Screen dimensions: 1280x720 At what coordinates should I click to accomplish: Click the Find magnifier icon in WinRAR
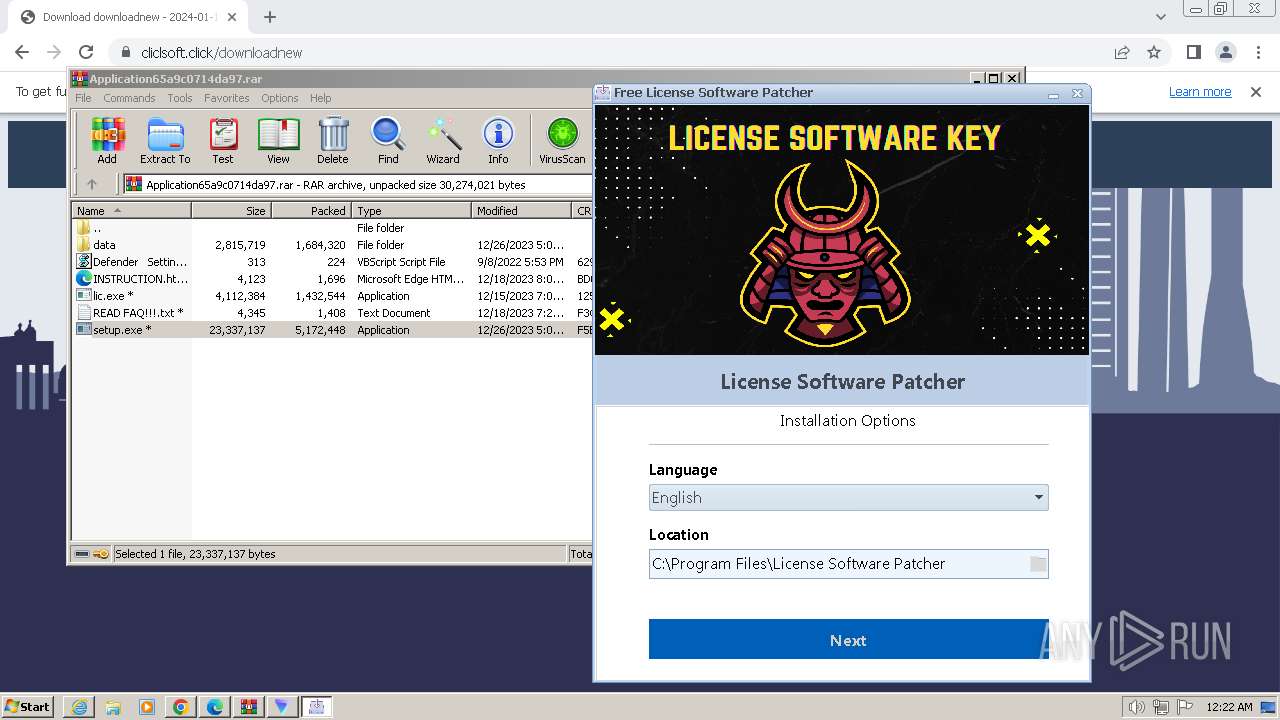click(388, 141)
